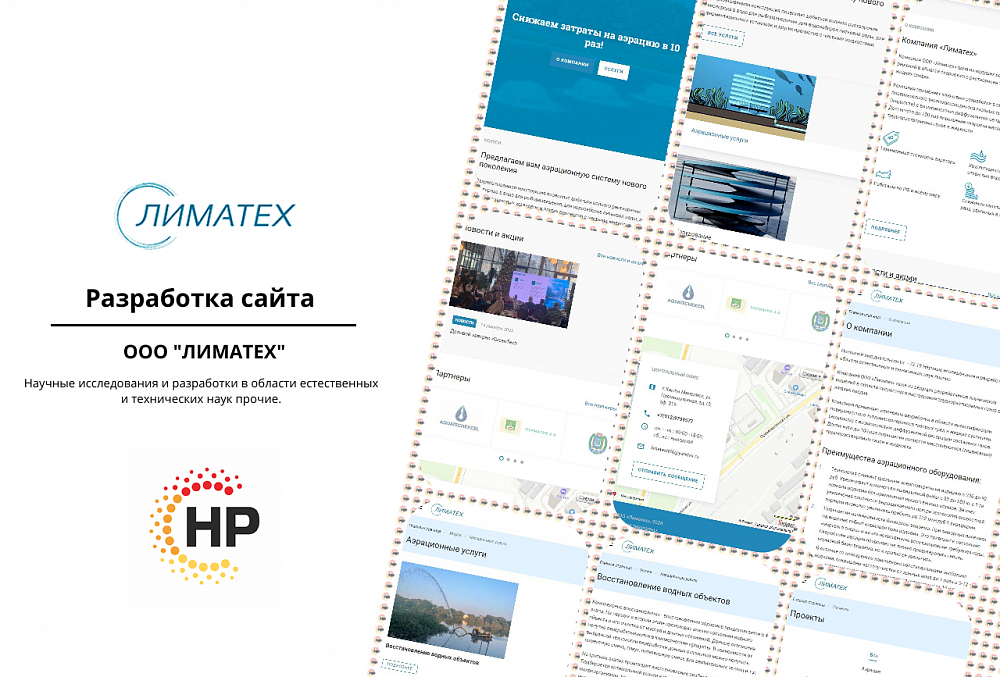Click the Центральный офис label in contact card
Screen dimensions: 1000x677
point(675,372)
